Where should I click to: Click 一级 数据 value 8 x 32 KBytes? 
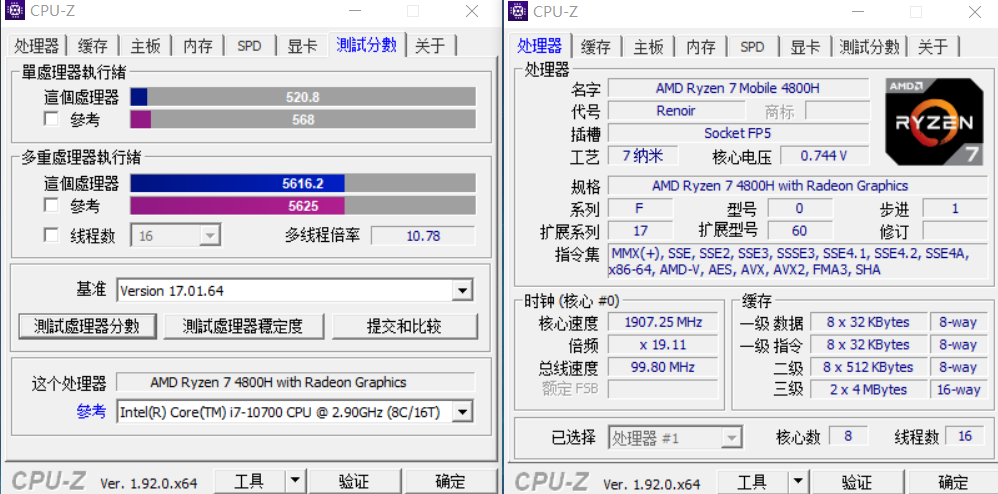click(x=868, y=322)
